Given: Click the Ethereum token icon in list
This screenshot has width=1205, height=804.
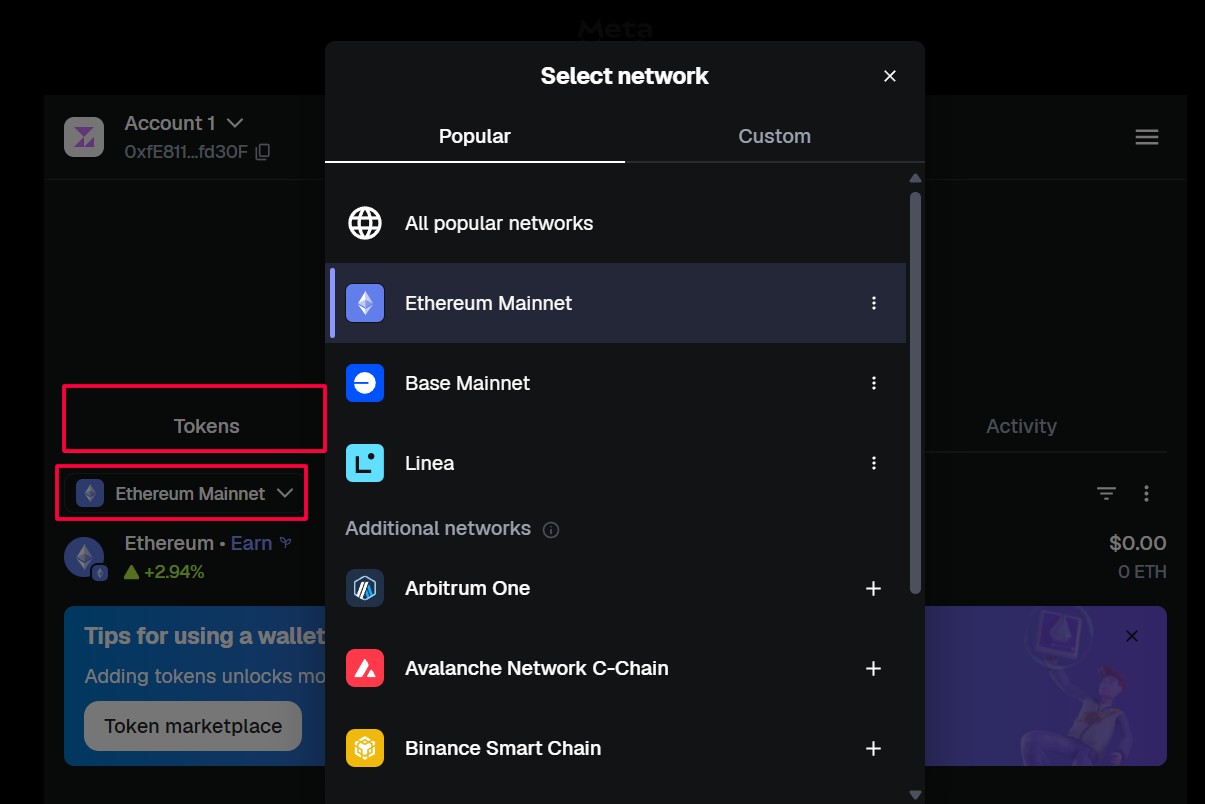Looking at the screenshot, I should coord(84,557).
